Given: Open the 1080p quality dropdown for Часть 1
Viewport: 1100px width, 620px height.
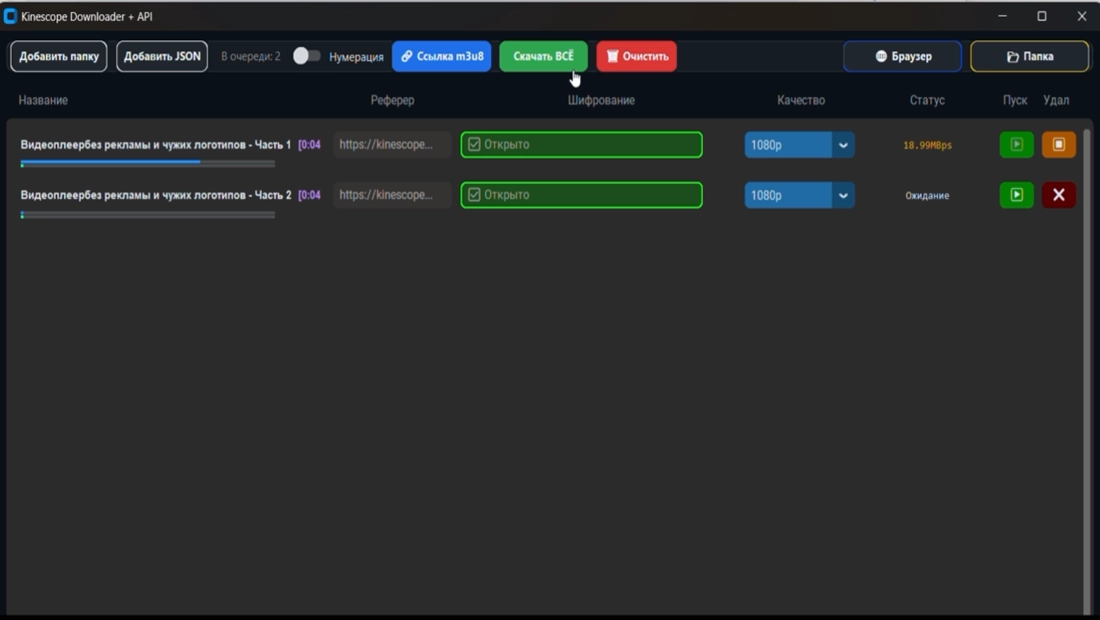Looking at the screenshot, I should (799, 145).
